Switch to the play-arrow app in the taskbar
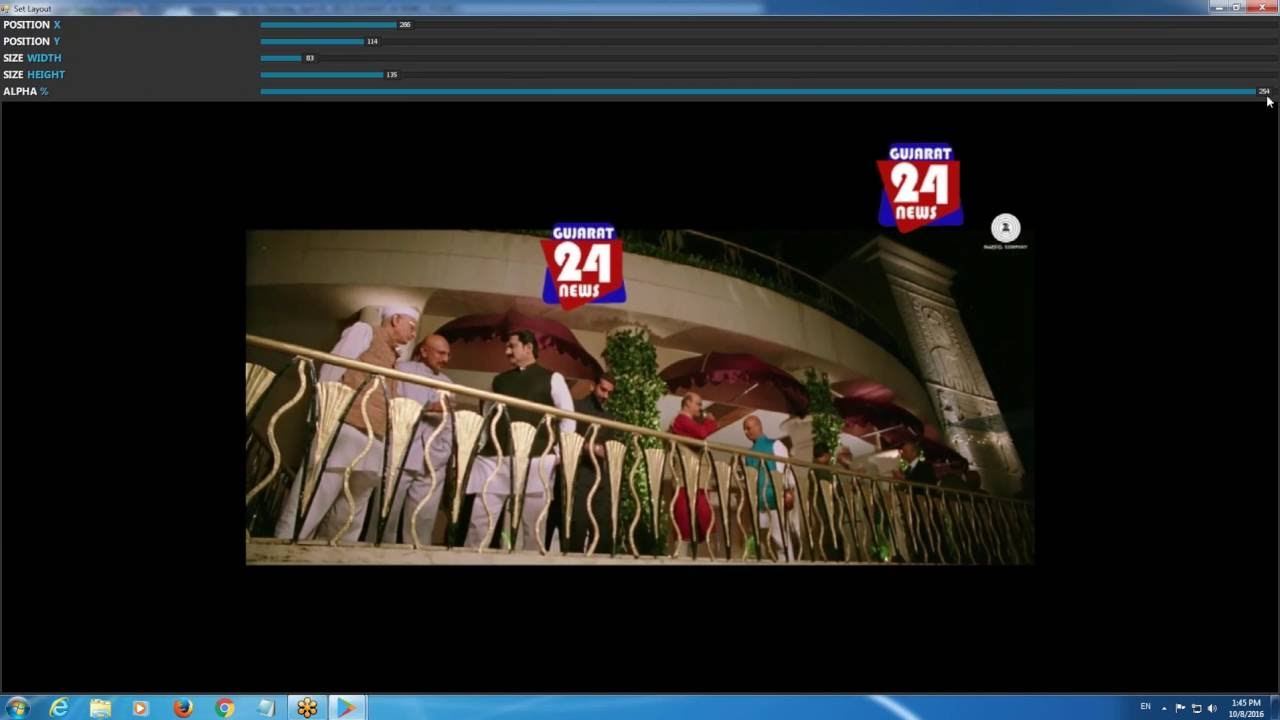 click(x=346, y=708)
